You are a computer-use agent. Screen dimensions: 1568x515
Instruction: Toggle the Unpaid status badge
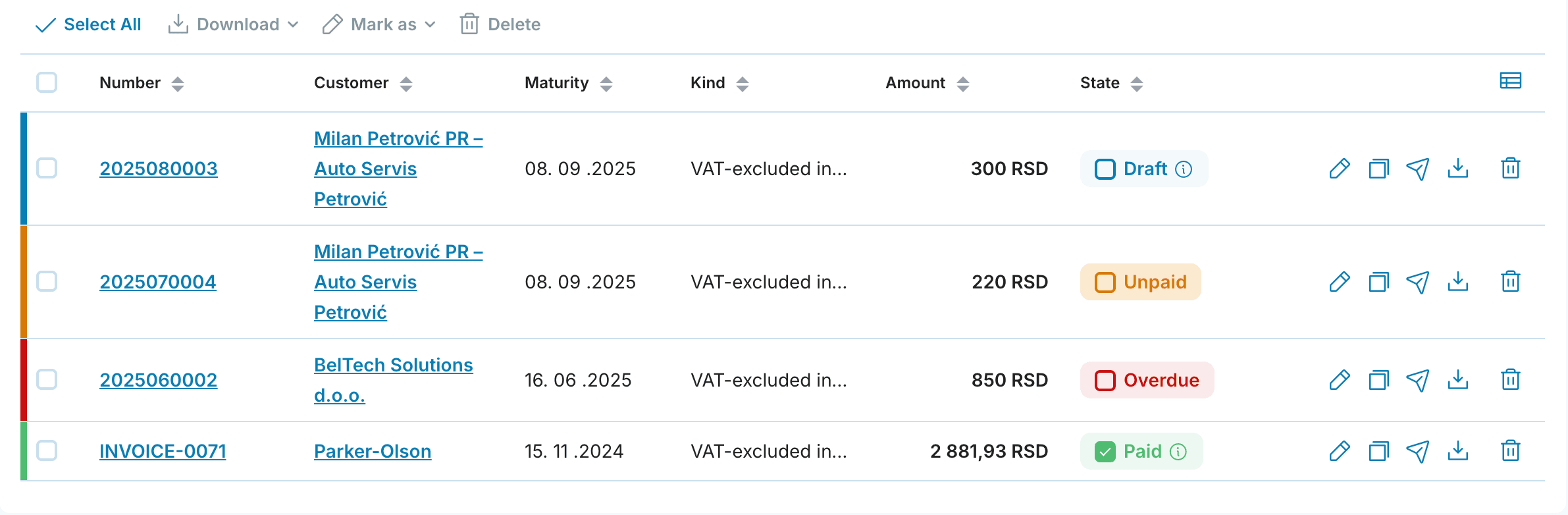click(x=1140, y=282)
